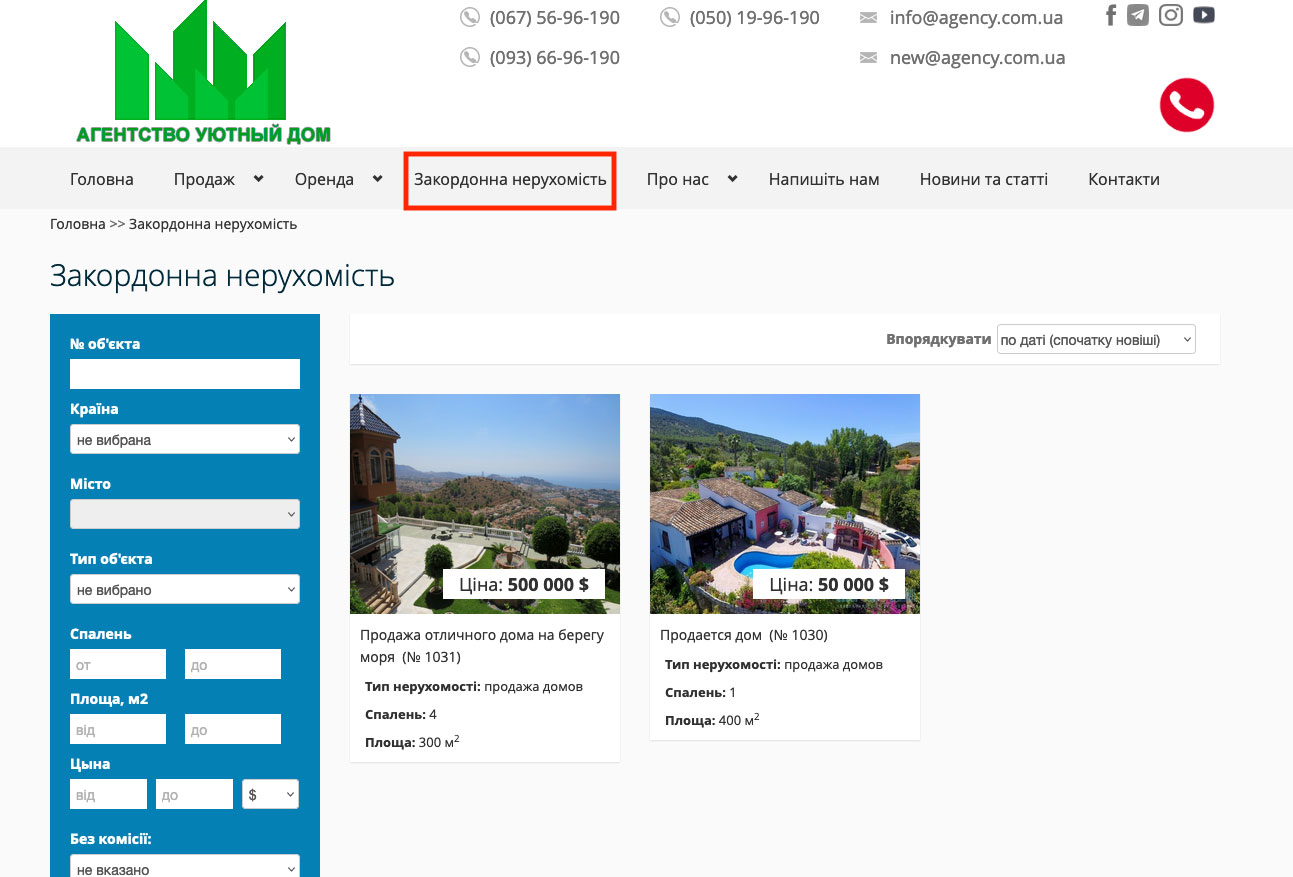Image resolution: width=1293 pixels, height=877 pixels.
Task: Click the Цына 'до' maximum field
Action: (194, 794)
